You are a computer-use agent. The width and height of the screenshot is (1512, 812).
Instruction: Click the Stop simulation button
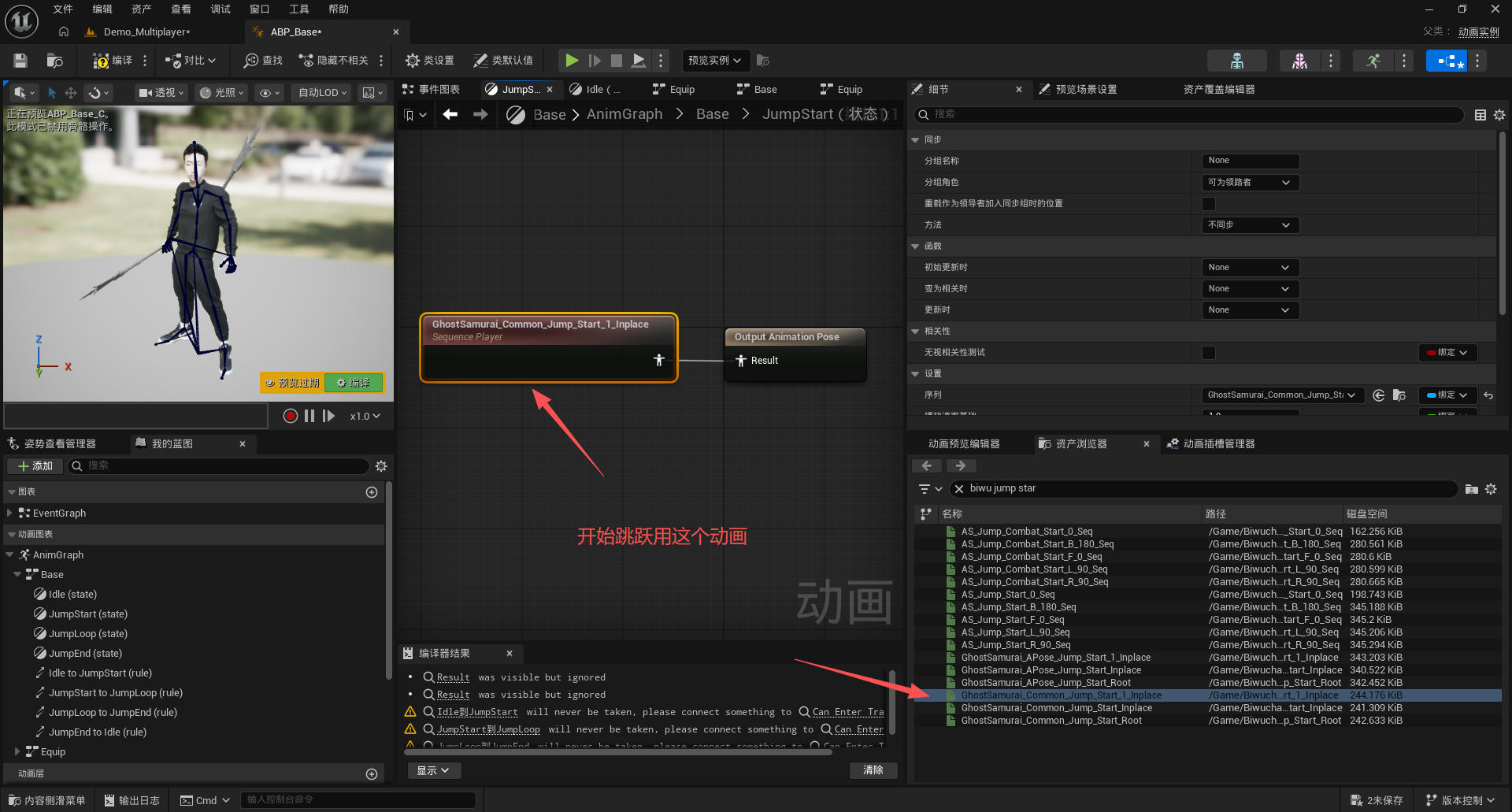point(617,61)
